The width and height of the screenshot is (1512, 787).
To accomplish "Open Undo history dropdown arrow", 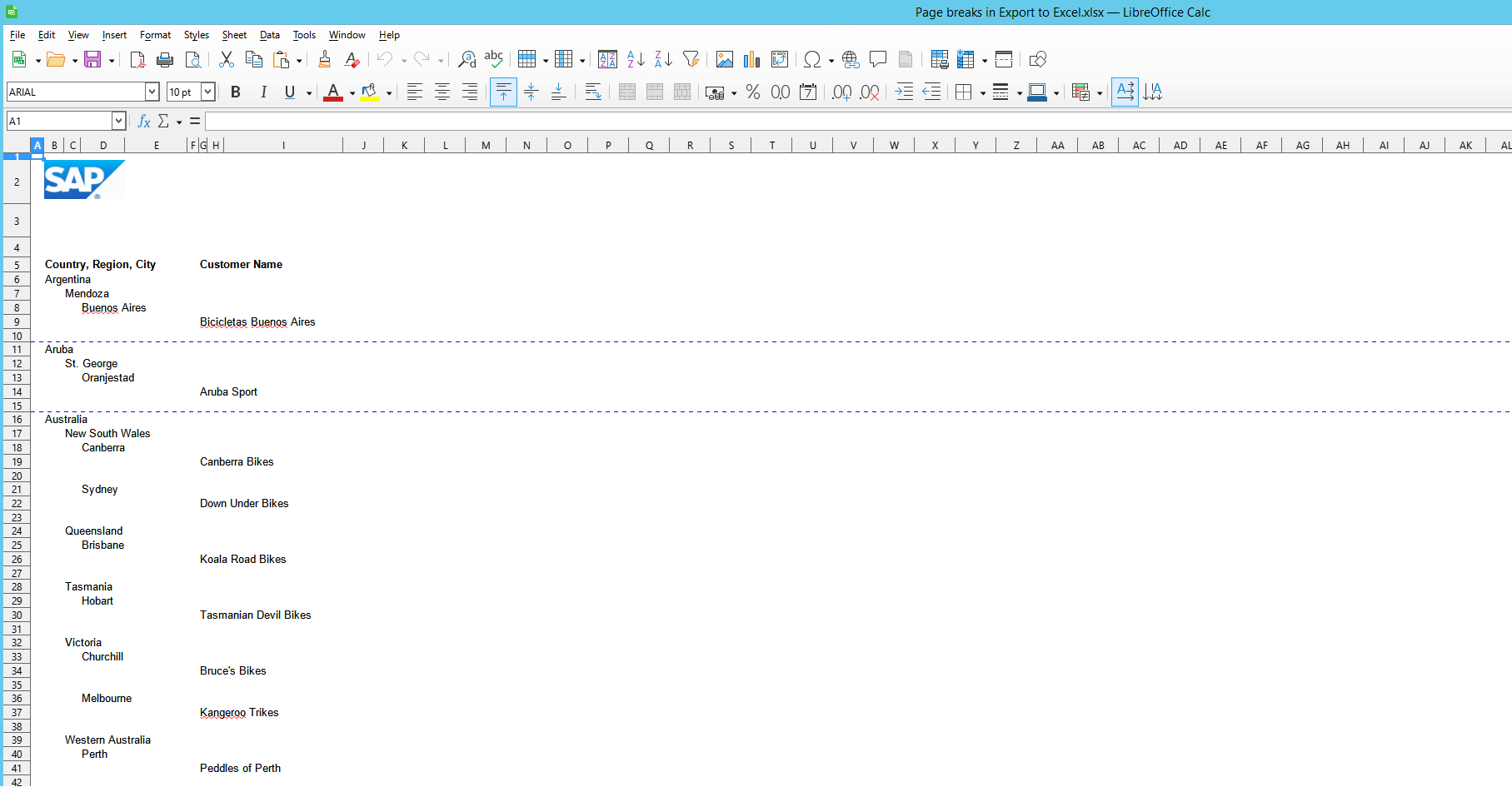I will 404,60.
